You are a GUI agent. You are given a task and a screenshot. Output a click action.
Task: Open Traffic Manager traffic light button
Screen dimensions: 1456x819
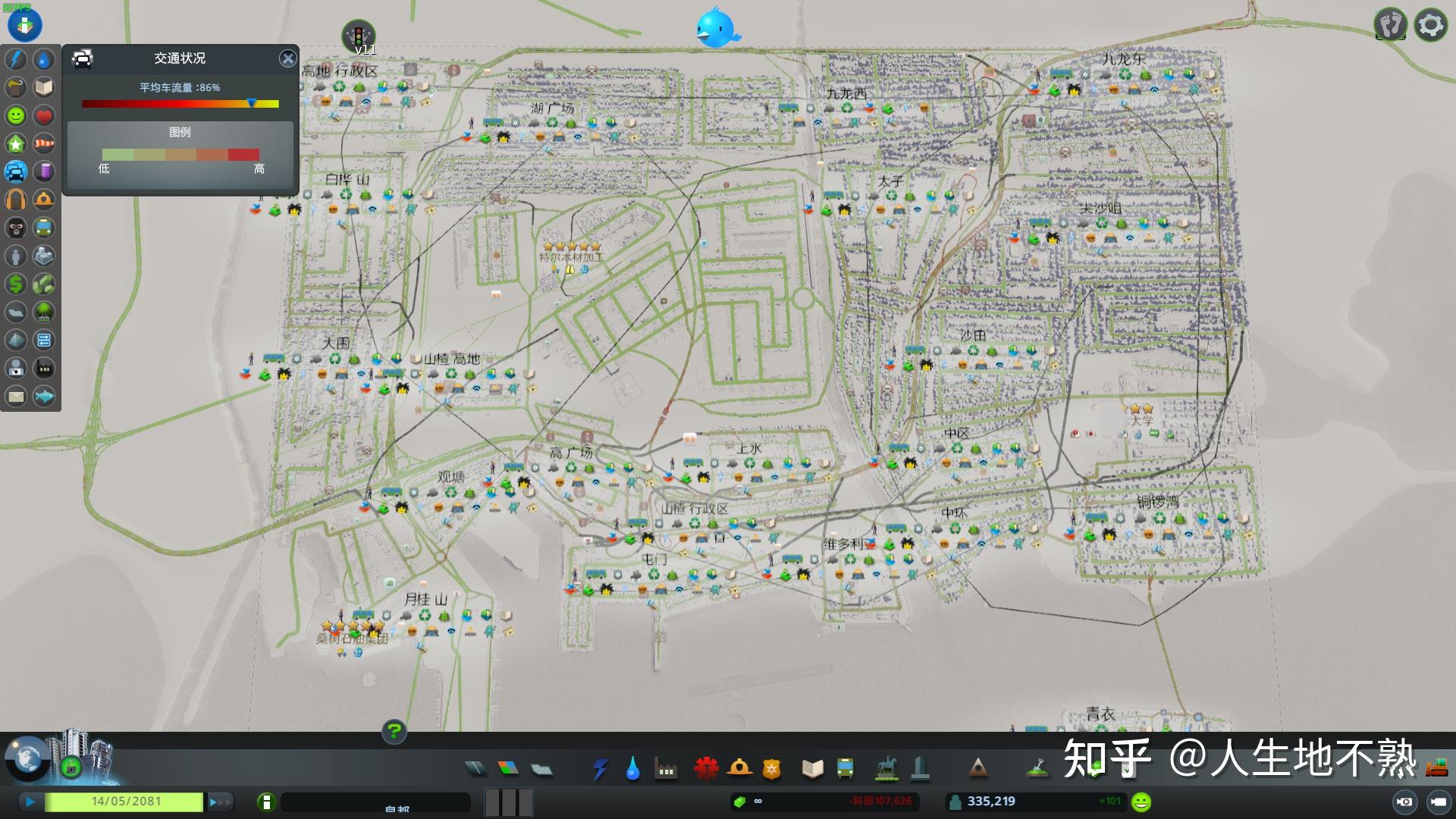[359, 36]
